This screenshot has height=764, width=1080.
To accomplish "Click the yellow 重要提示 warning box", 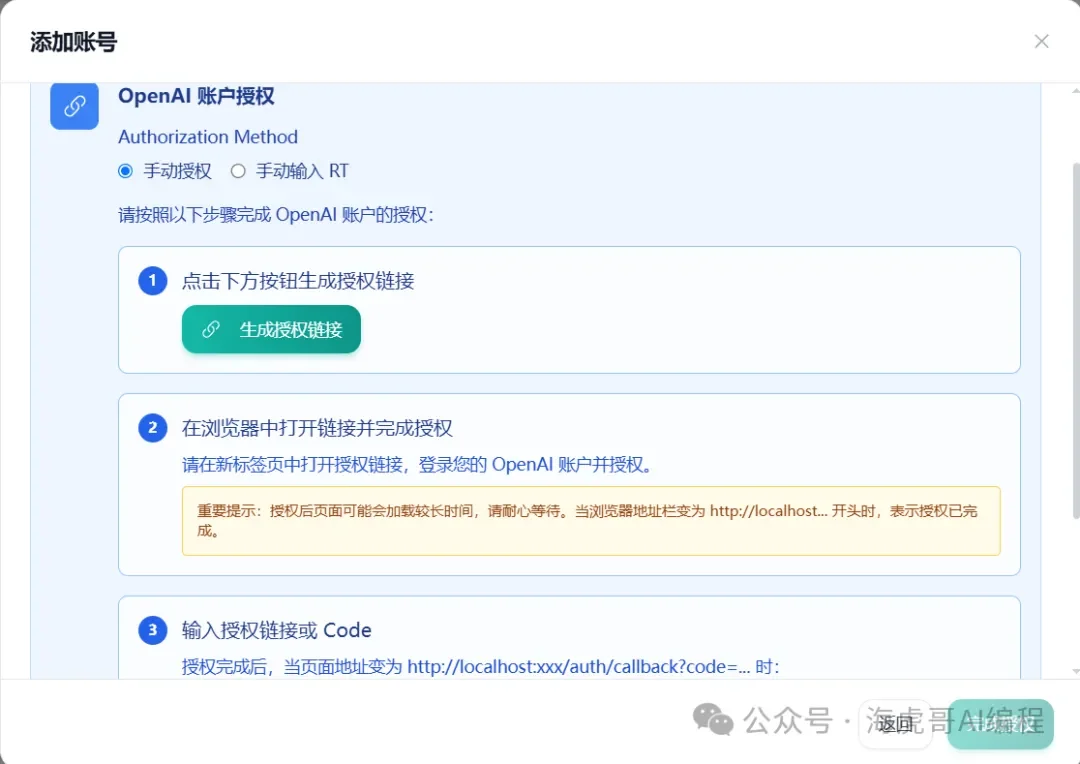I will click(590, 520).
